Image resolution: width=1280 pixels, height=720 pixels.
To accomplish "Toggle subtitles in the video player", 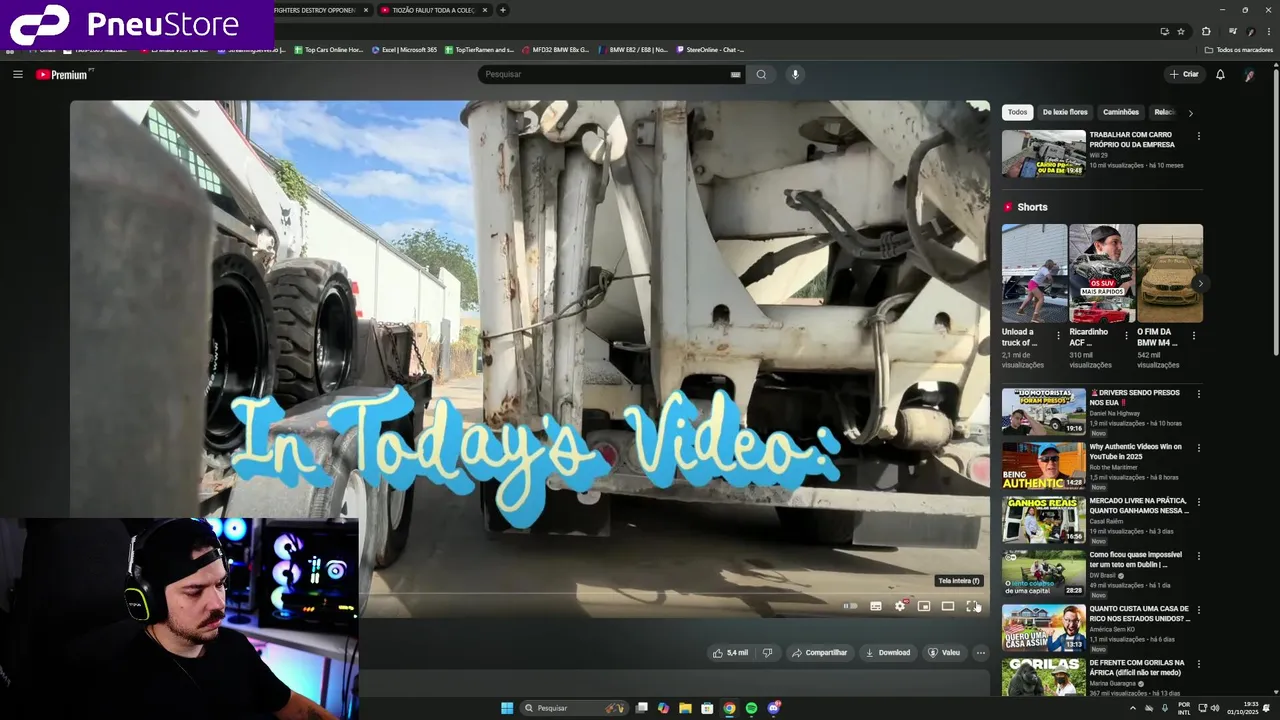I will pyautogui.click(x=876, y=606).
